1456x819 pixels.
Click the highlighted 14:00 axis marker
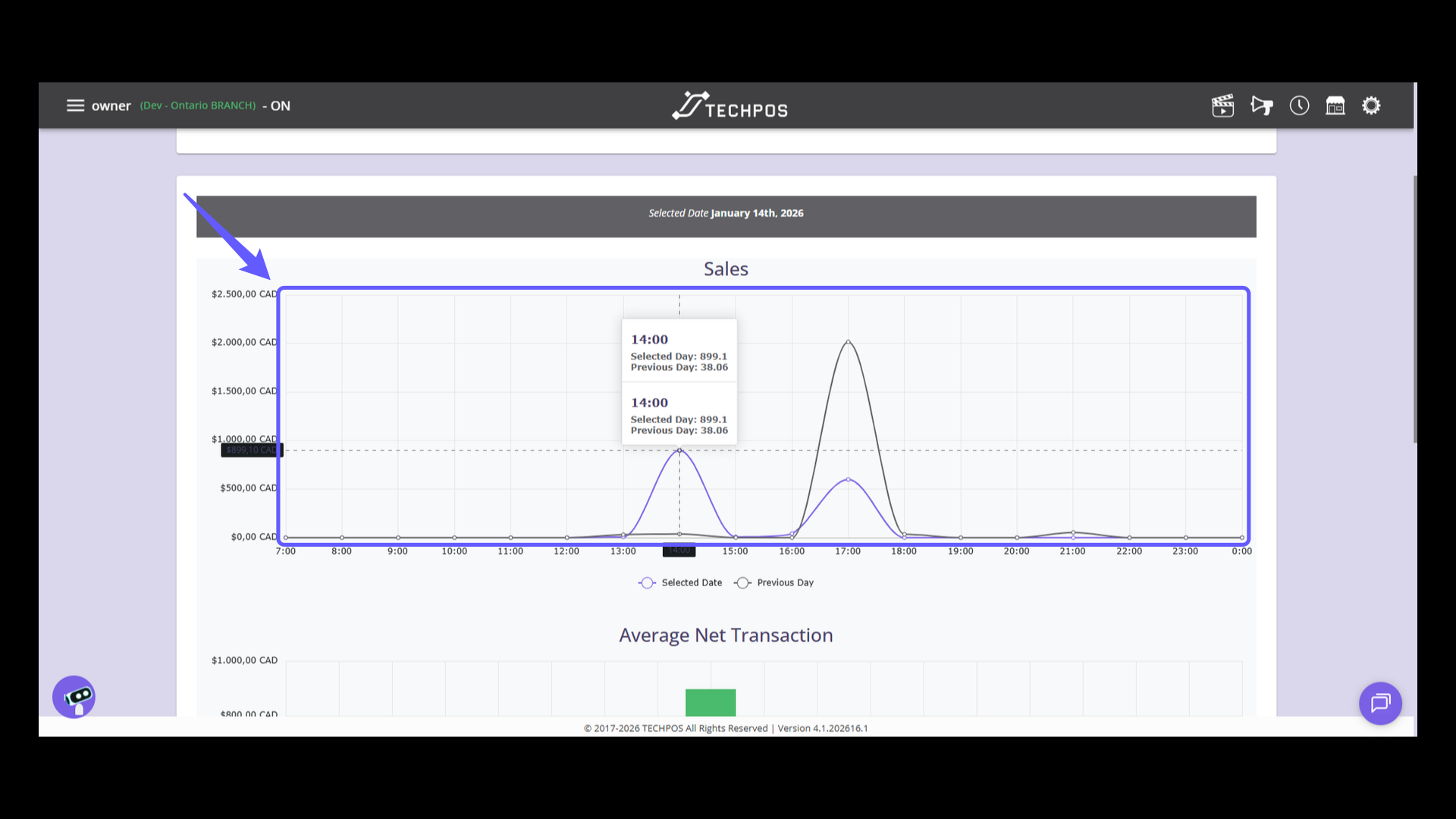pos(679,551)
